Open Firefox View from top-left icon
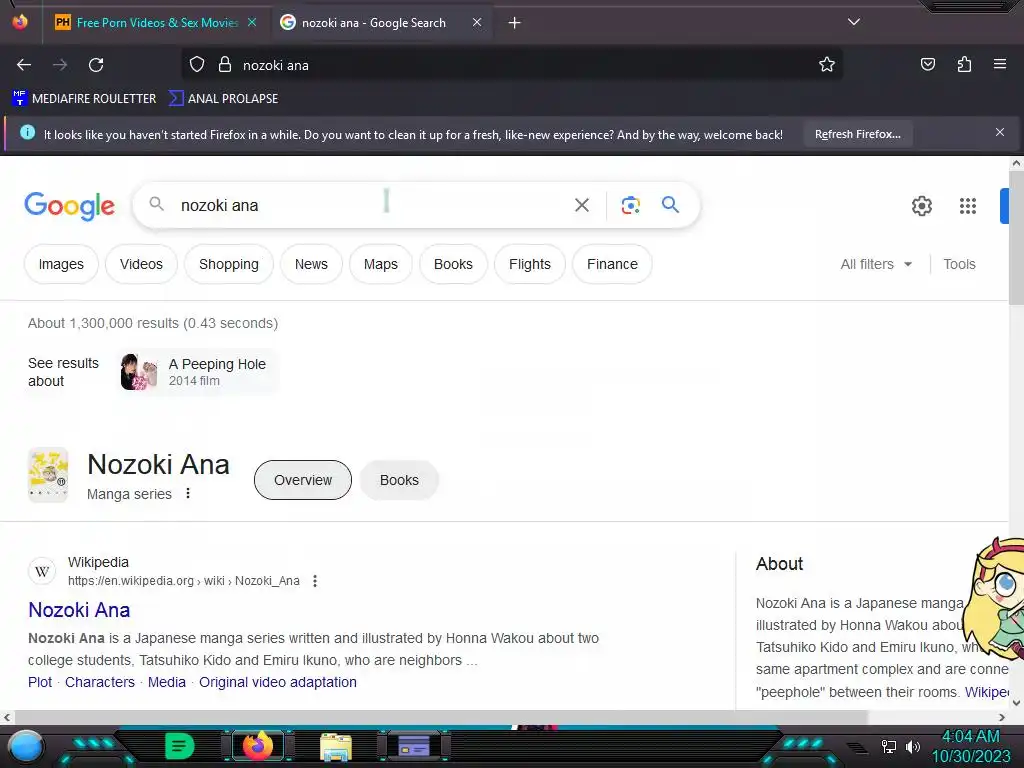1024x768 pixels. pyautogui.click(x=20, y=22)
